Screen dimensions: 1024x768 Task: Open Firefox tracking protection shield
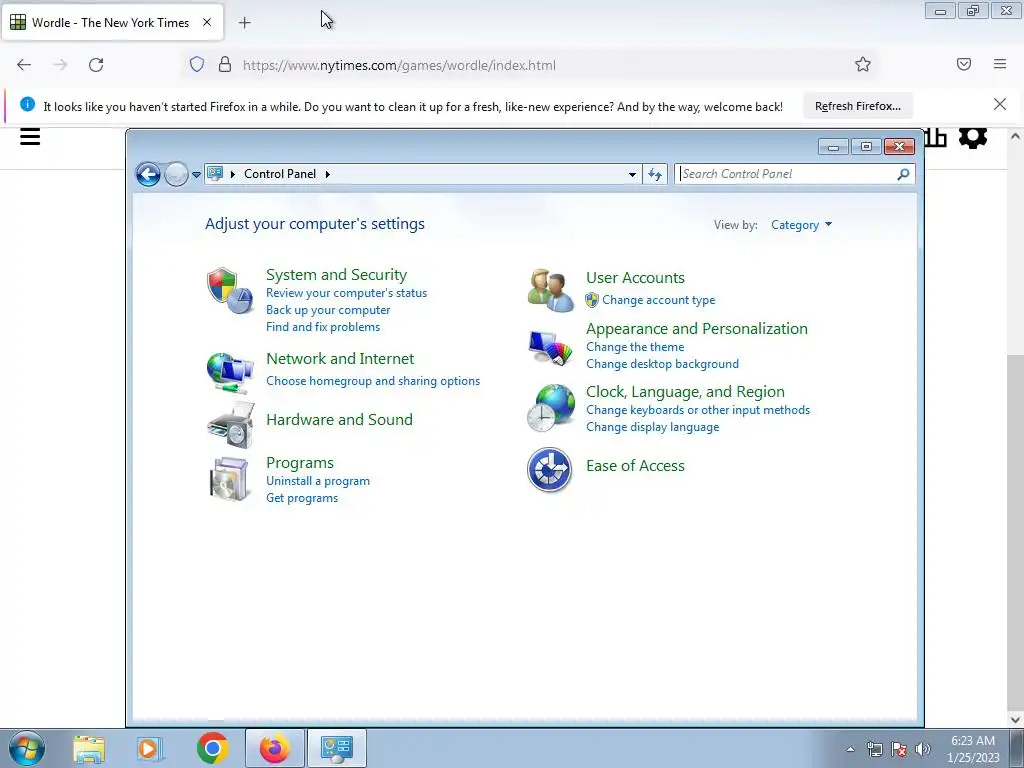[197, 64]
